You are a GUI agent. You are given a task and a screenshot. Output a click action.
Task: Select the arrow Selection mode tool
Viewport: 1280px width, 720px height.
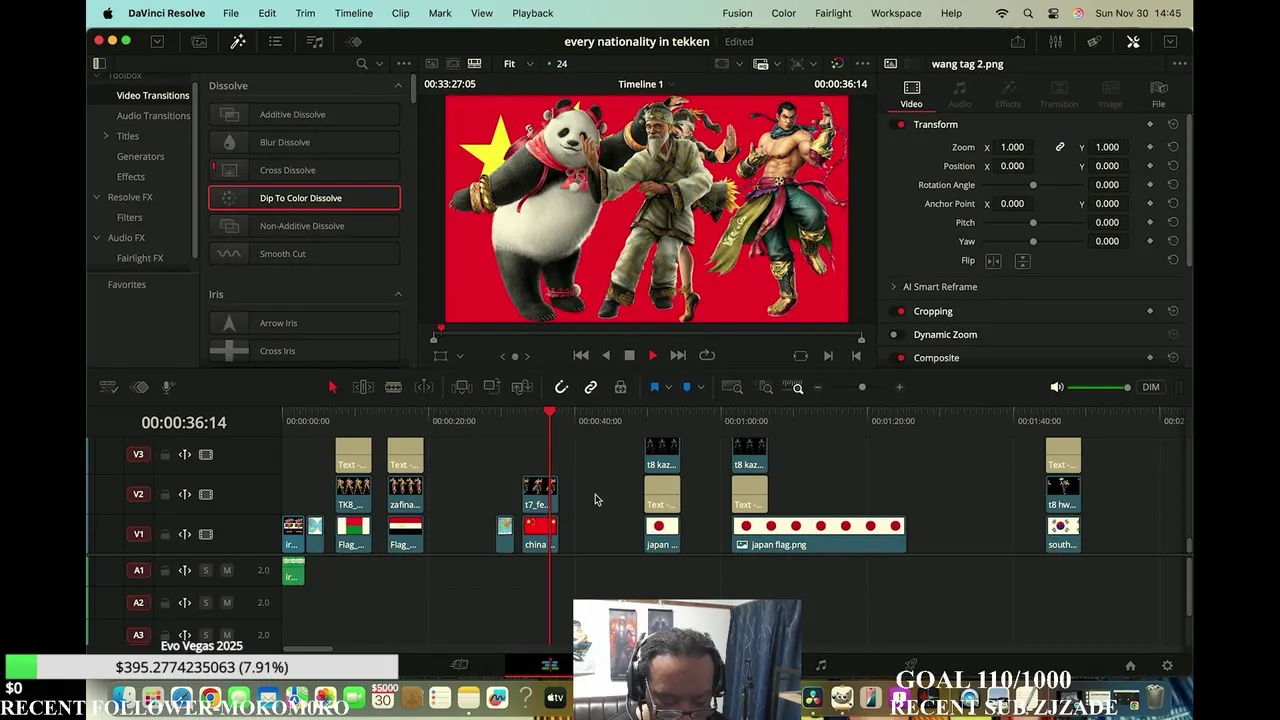coord(333,387)
